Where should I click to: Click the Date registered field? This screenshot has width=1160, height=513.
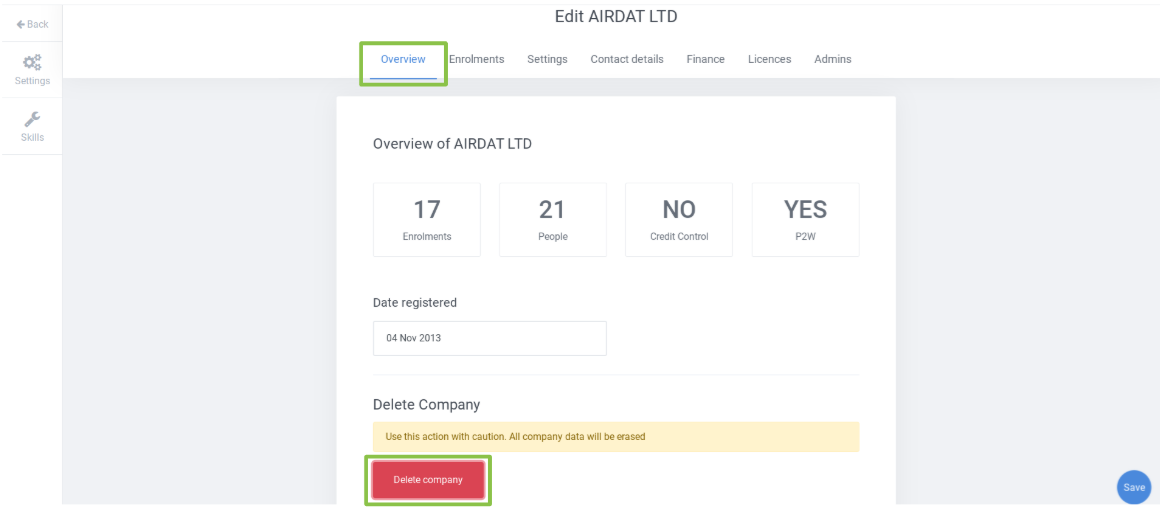point(490,338)
